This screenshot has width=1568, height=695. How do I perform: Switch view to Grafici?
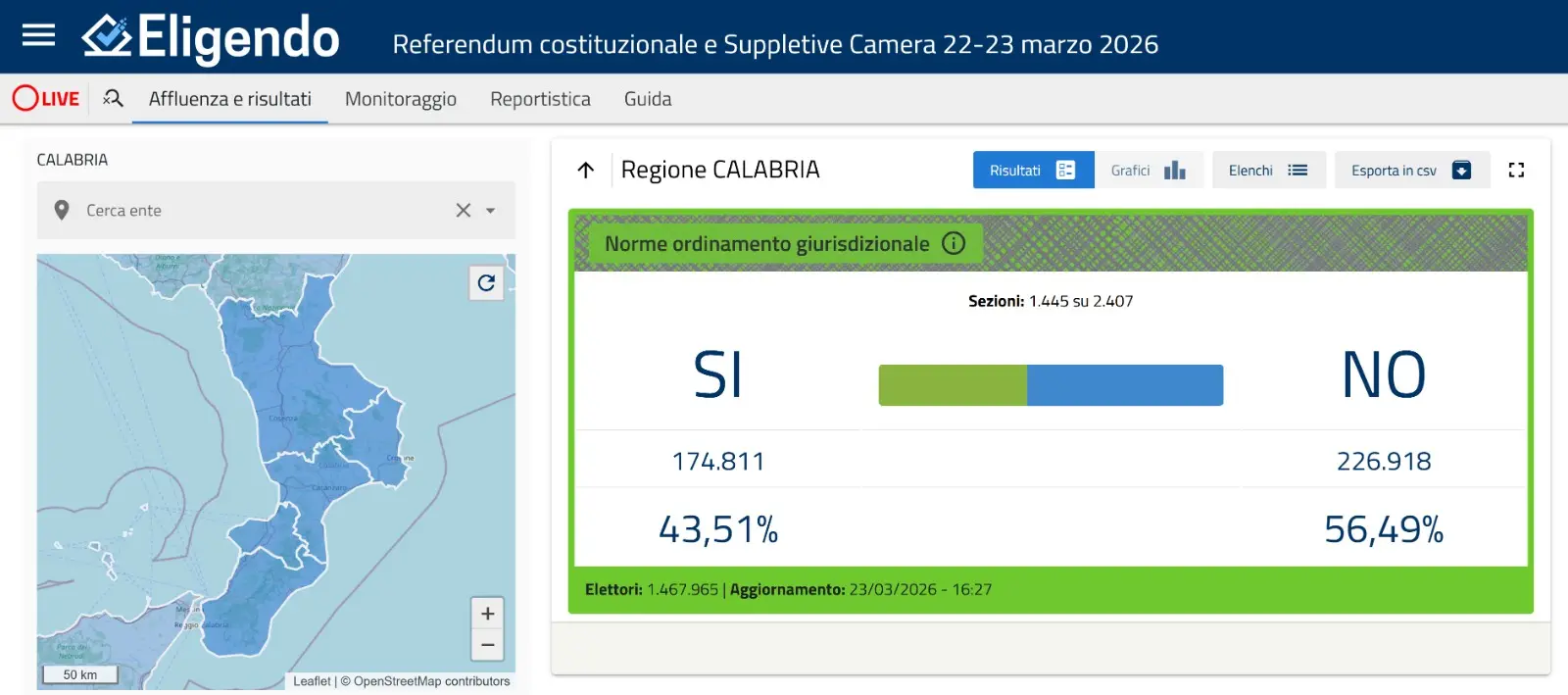pos(1148,171)
